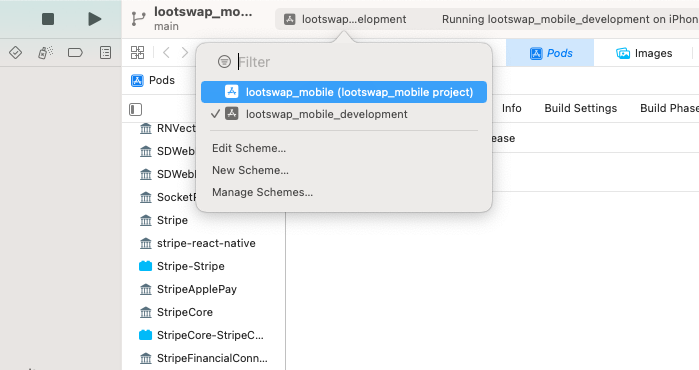699x370 pixels.
Task: Select the StripeFinancialConn... target
Action: 205,358
